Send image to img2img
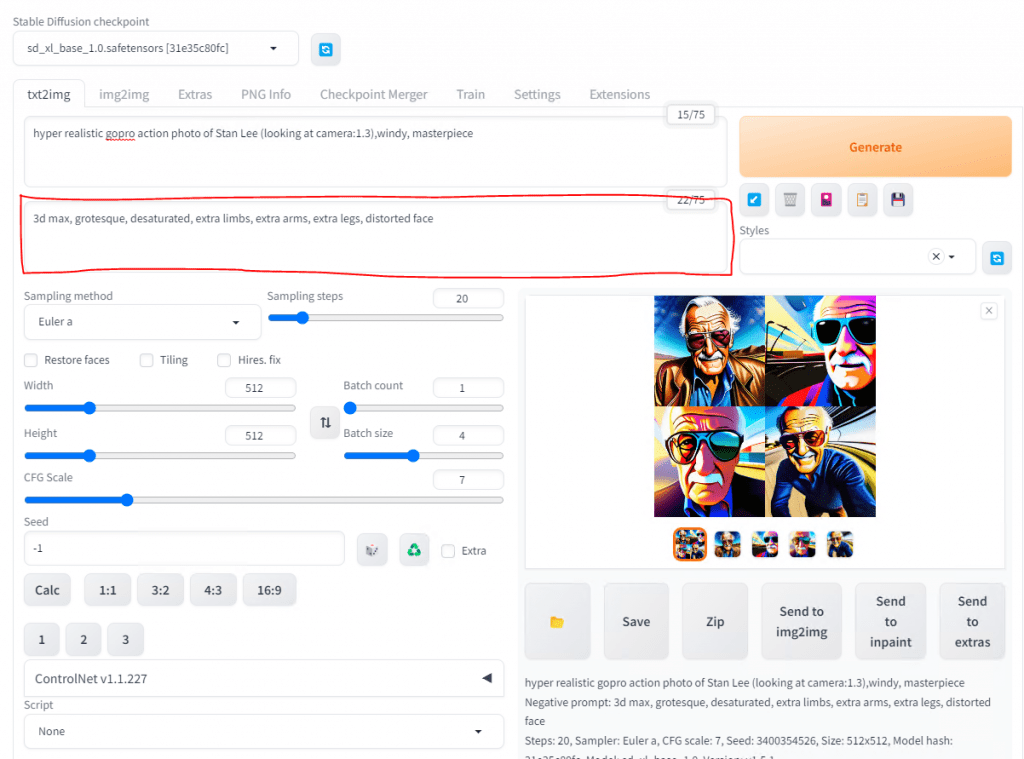This screenshot has width=1024, height=759. point(801,622)
